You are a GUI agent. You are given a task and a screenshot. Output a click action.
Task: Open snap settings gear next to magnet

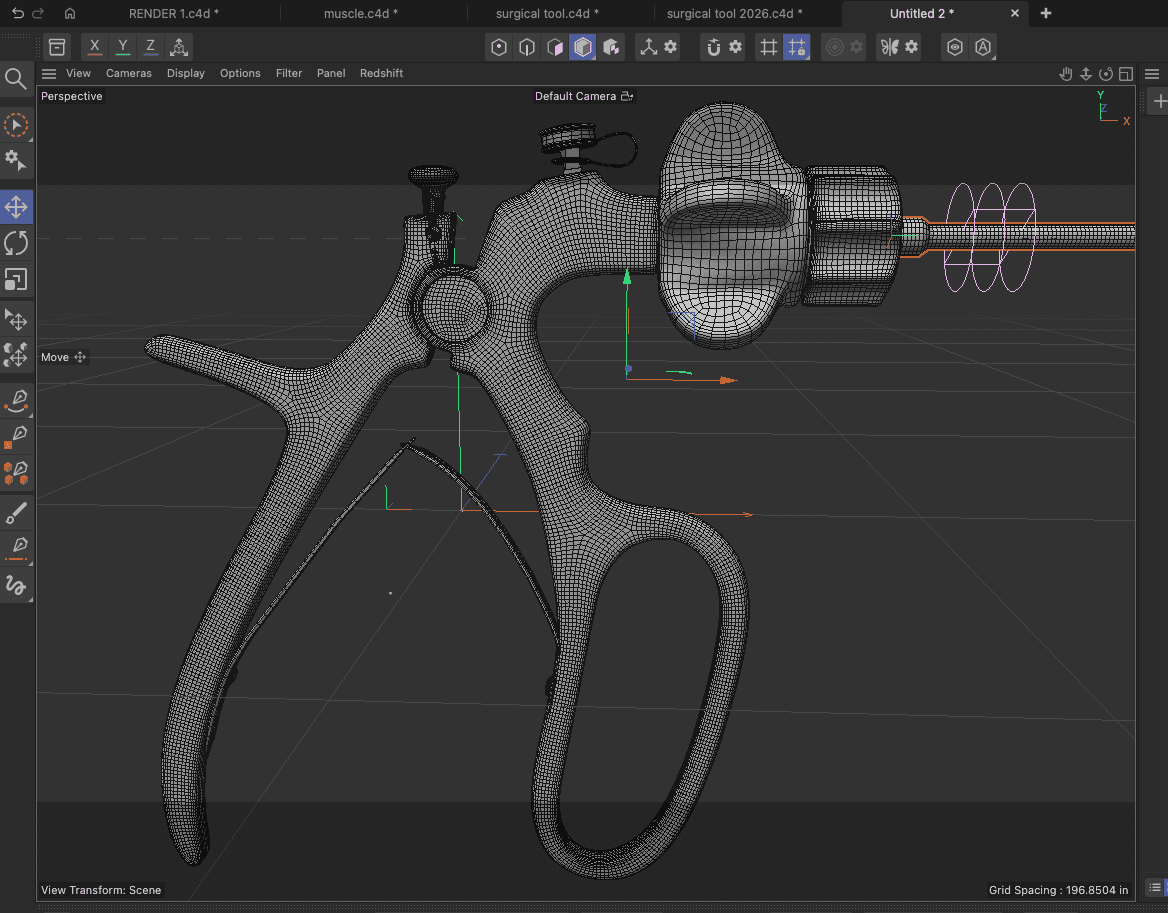coord(735,47)
